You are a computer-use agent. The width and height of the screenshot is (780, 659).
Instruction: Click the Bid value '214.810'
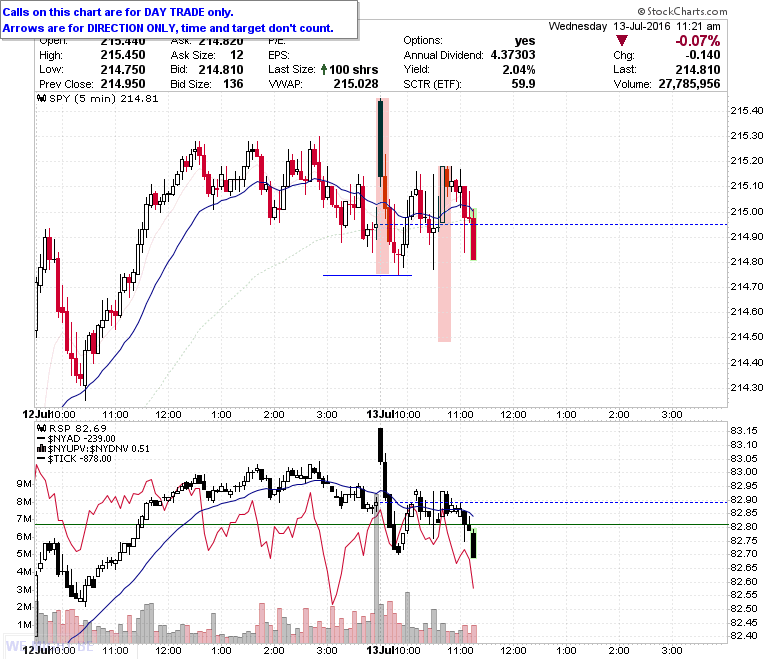221,70
